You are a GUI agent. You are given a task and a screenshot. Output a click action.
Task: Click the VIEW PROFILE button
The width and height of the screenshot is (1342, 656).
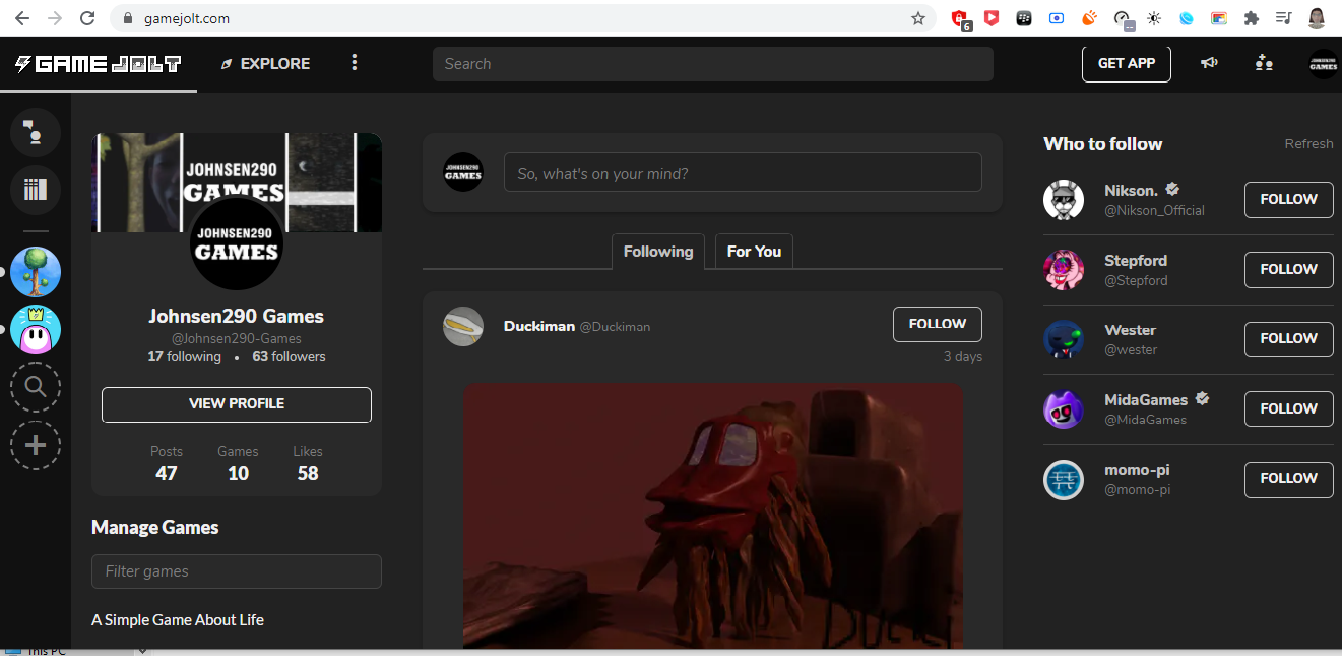pos(236,404)
